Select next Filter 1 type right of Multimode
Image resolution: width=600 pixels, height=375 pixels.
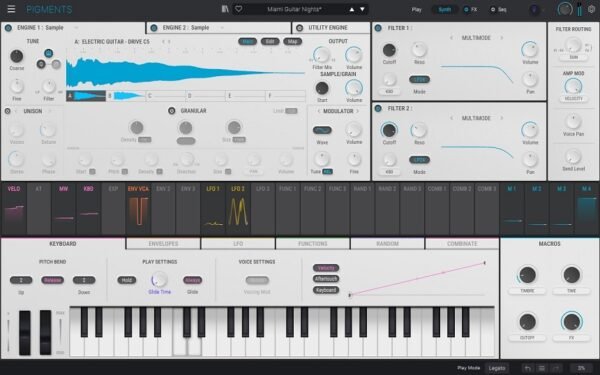(x=502, y=38)
